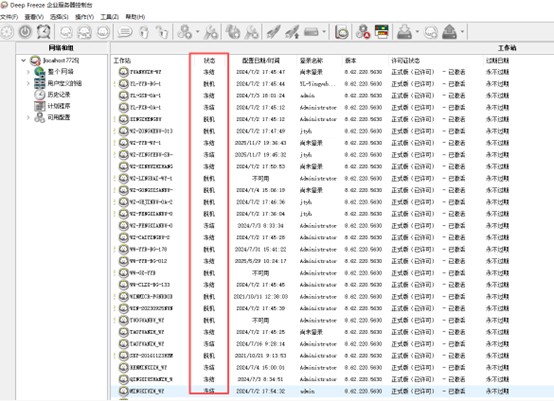Viewport: 554px width, 401px height.
Task: Click the gears with red badge icon
Action: pyautogui.click(x=363, y=32)
